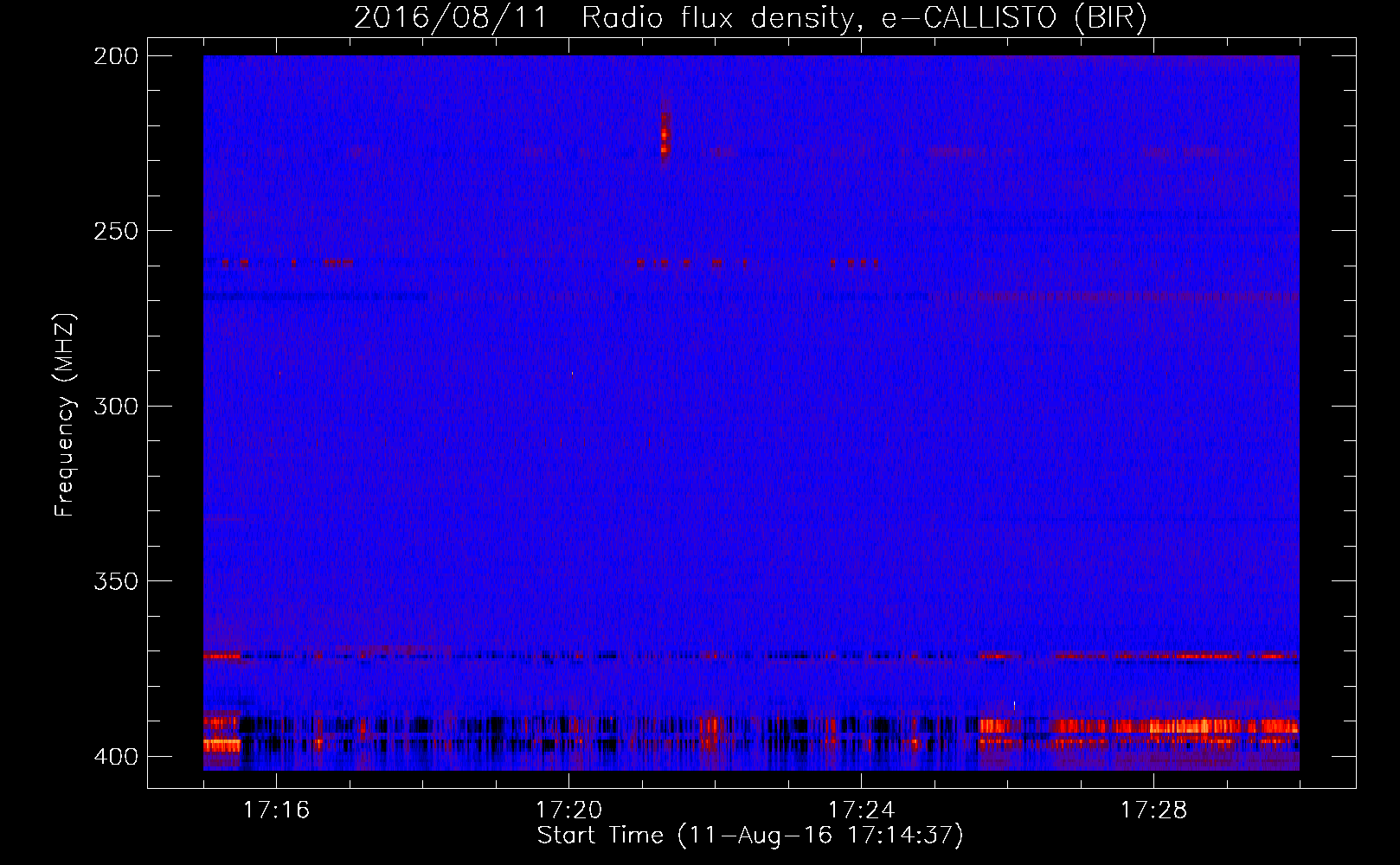Click the 17:24 time tick label
Viewport: 1400px width, 865px height.
tap(861, 810)
